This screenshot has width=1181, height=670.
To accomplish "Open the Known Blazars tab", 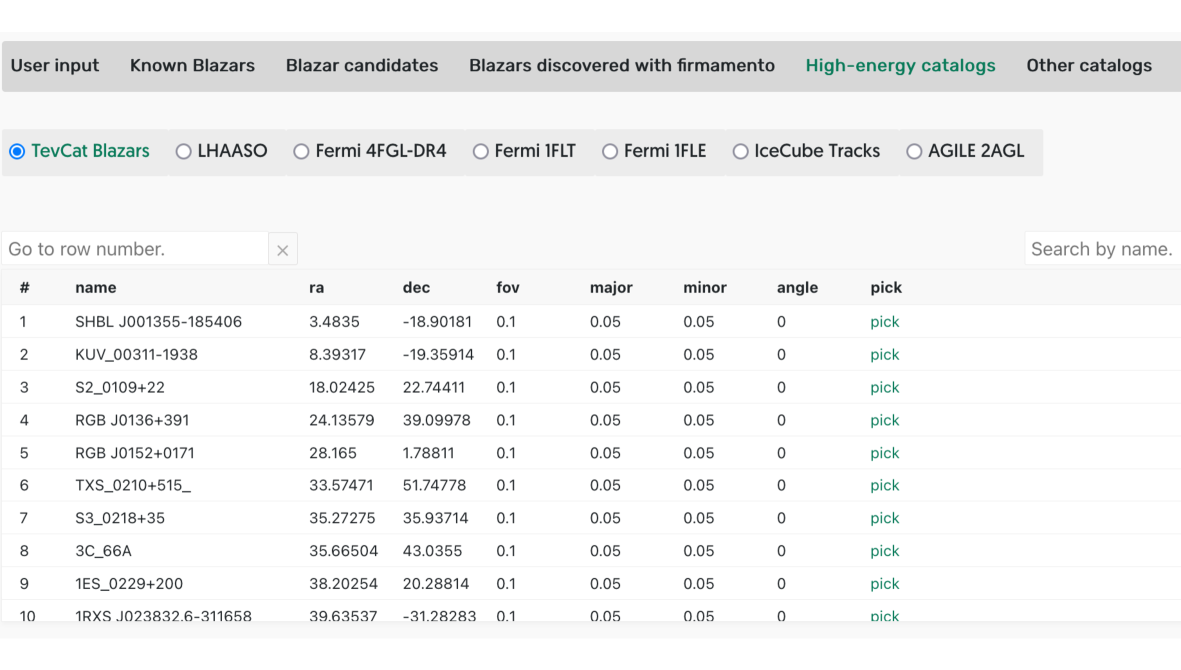I will click(192, 66).
